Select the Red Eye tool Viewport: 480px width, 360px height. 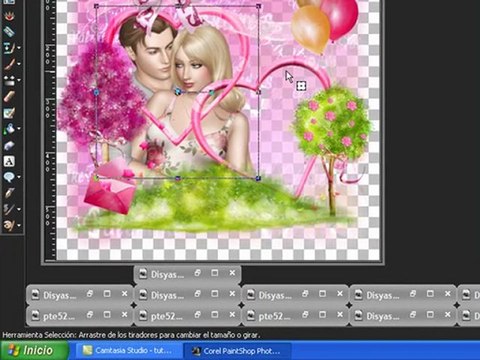coord(9,16)
